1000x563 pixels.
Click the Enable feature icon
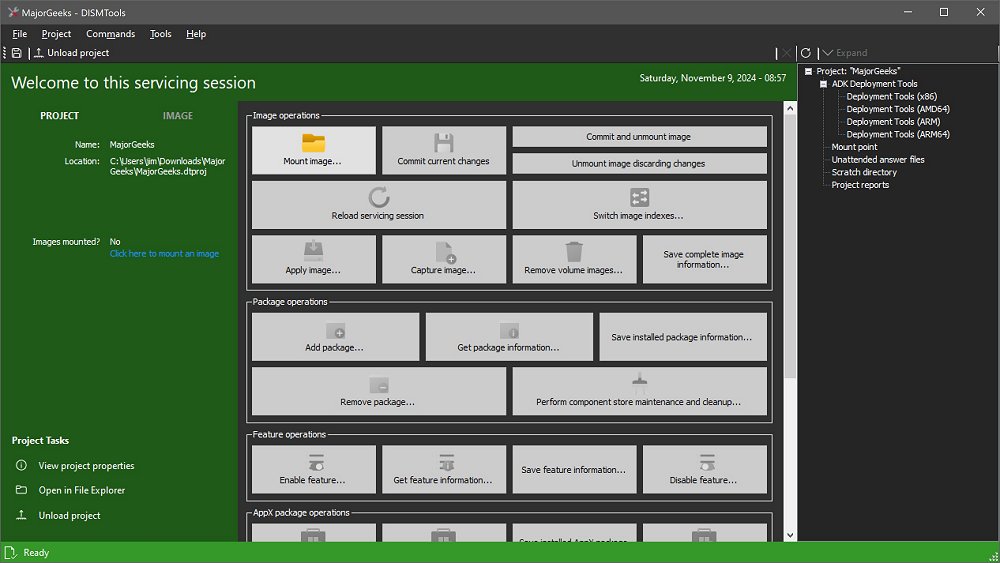click(x=314, y=462)
